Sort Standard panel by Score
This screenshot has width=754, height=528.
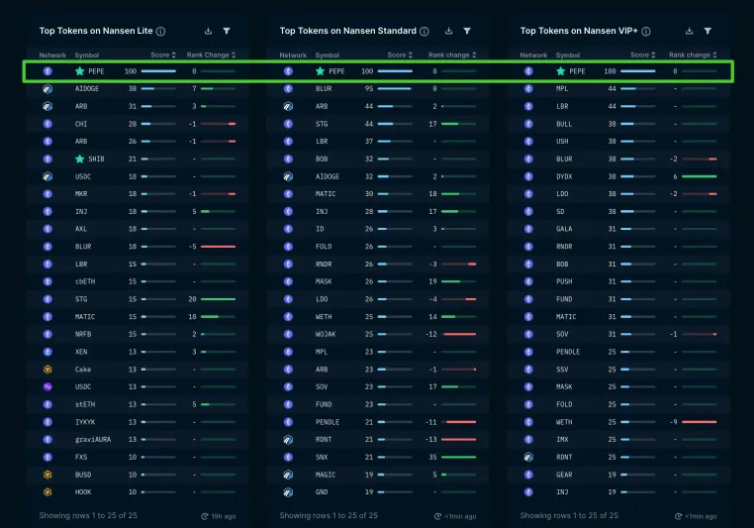400,55
